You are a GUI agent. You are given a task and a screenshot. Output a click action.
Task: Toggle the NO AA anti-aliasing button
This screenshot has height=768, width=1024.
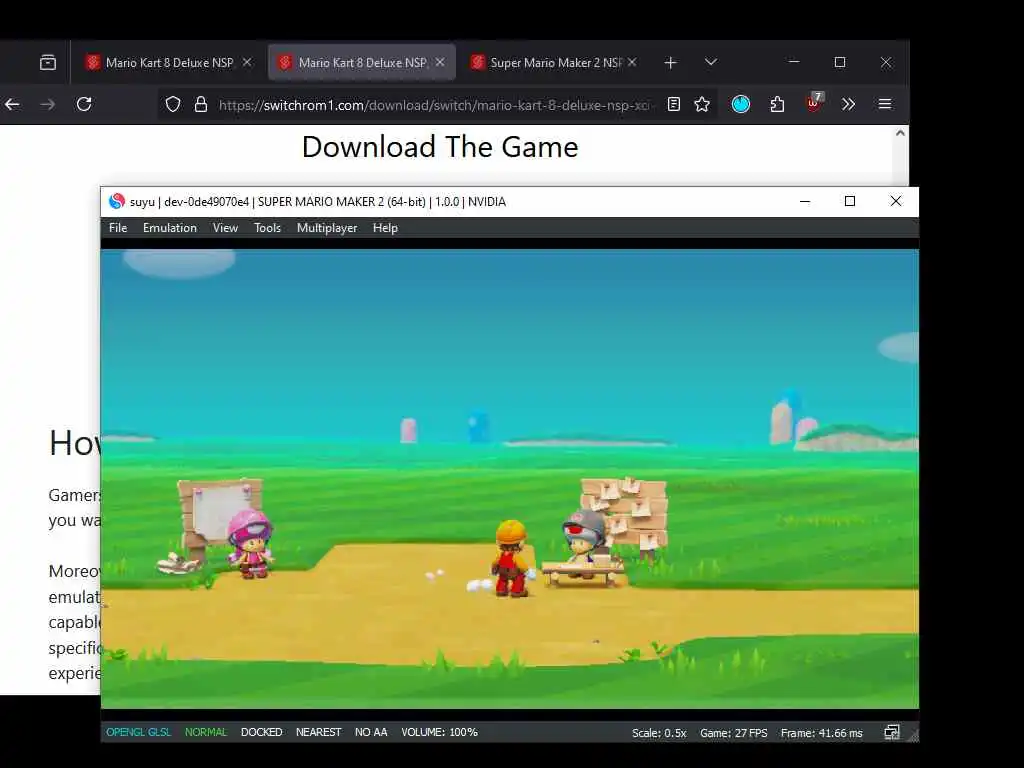(371, 732)
